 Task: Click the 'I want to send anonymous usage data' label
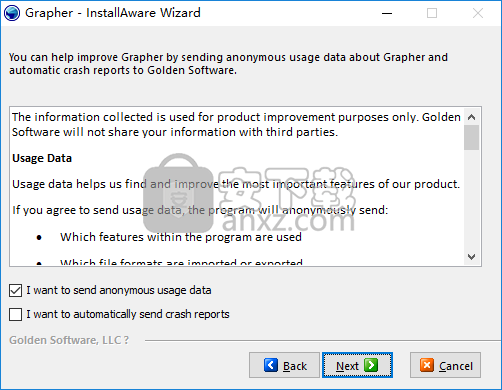(119, 290)
